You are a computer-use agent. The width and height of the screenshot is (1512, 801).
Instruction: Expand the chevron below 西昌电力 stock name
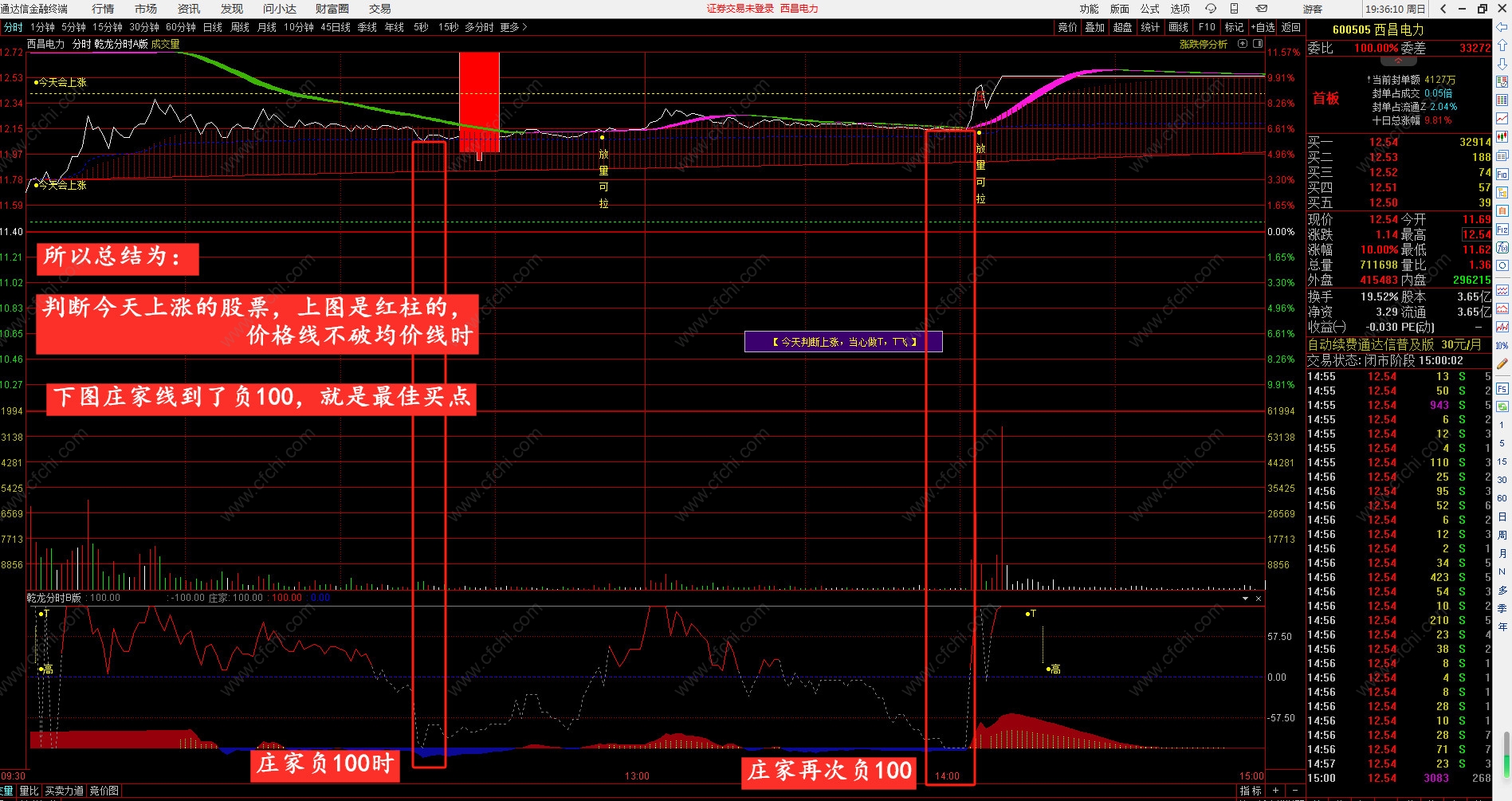coord(1398,61)
